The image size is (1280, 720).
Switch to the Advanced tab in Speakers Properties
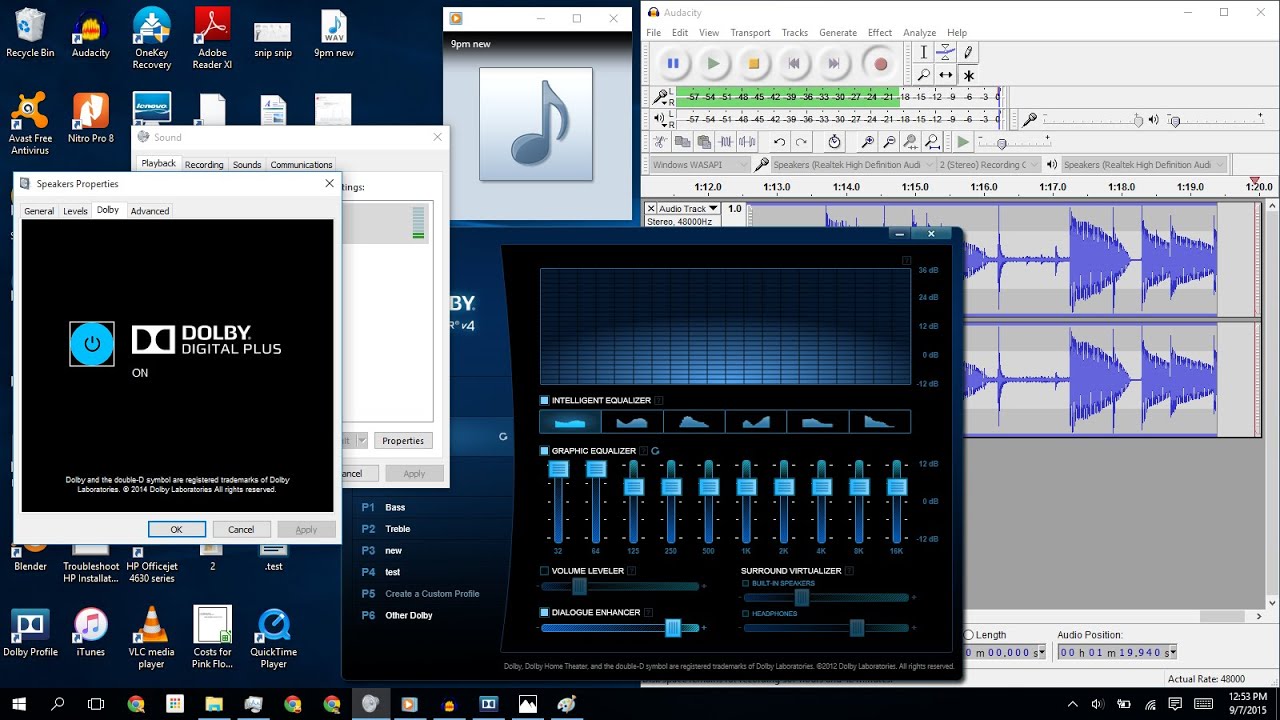pyautogui.click(x=150, y=211)
